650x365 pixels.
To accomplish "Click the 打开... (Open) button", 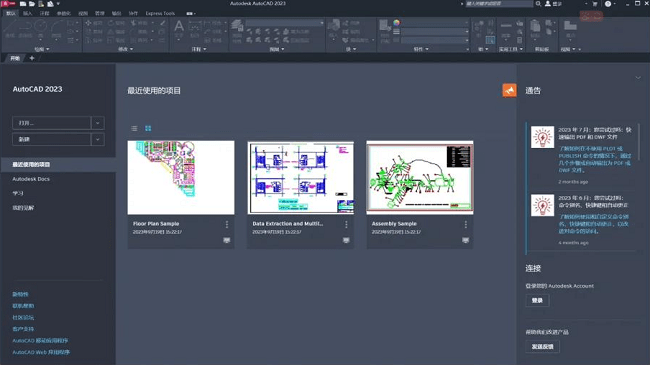I will 52,123.
